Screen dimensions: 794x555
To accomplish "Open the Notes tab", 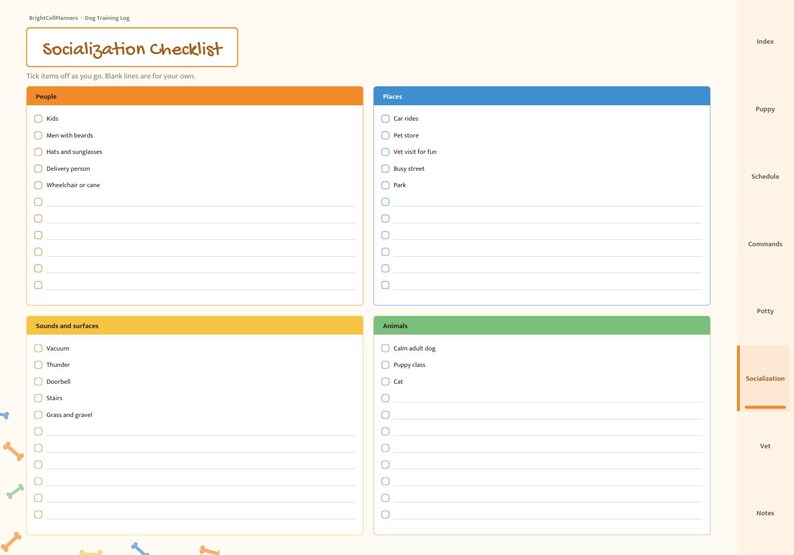I will click(x=765, y=513).
